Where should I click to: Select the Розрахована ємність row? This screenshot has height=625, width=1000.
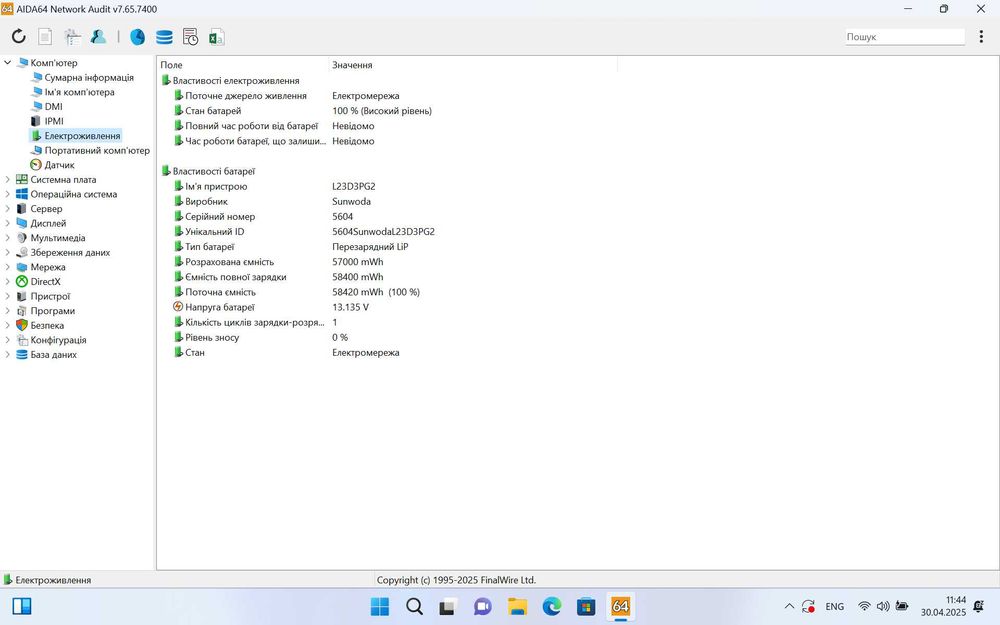[230, 262]
